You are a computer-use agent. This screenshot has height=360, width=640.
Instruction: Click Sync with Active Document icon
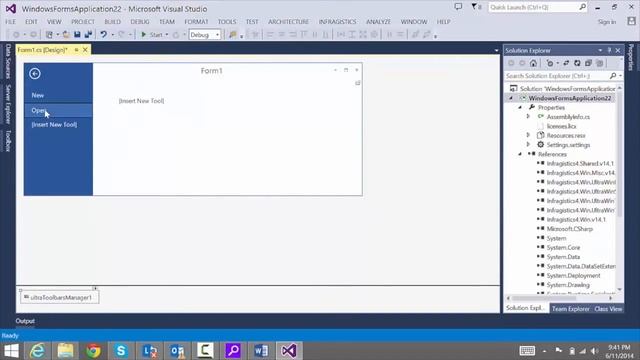pos(566,63)
